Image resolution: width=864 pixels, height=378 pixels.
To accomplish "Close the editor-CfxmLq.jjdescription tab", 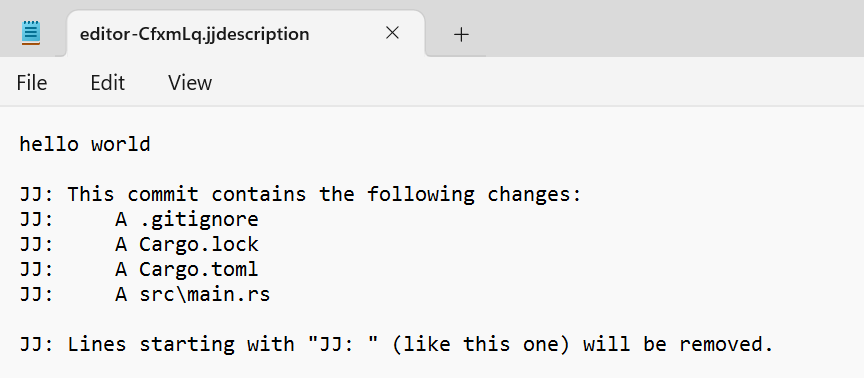I will point(392,34).
